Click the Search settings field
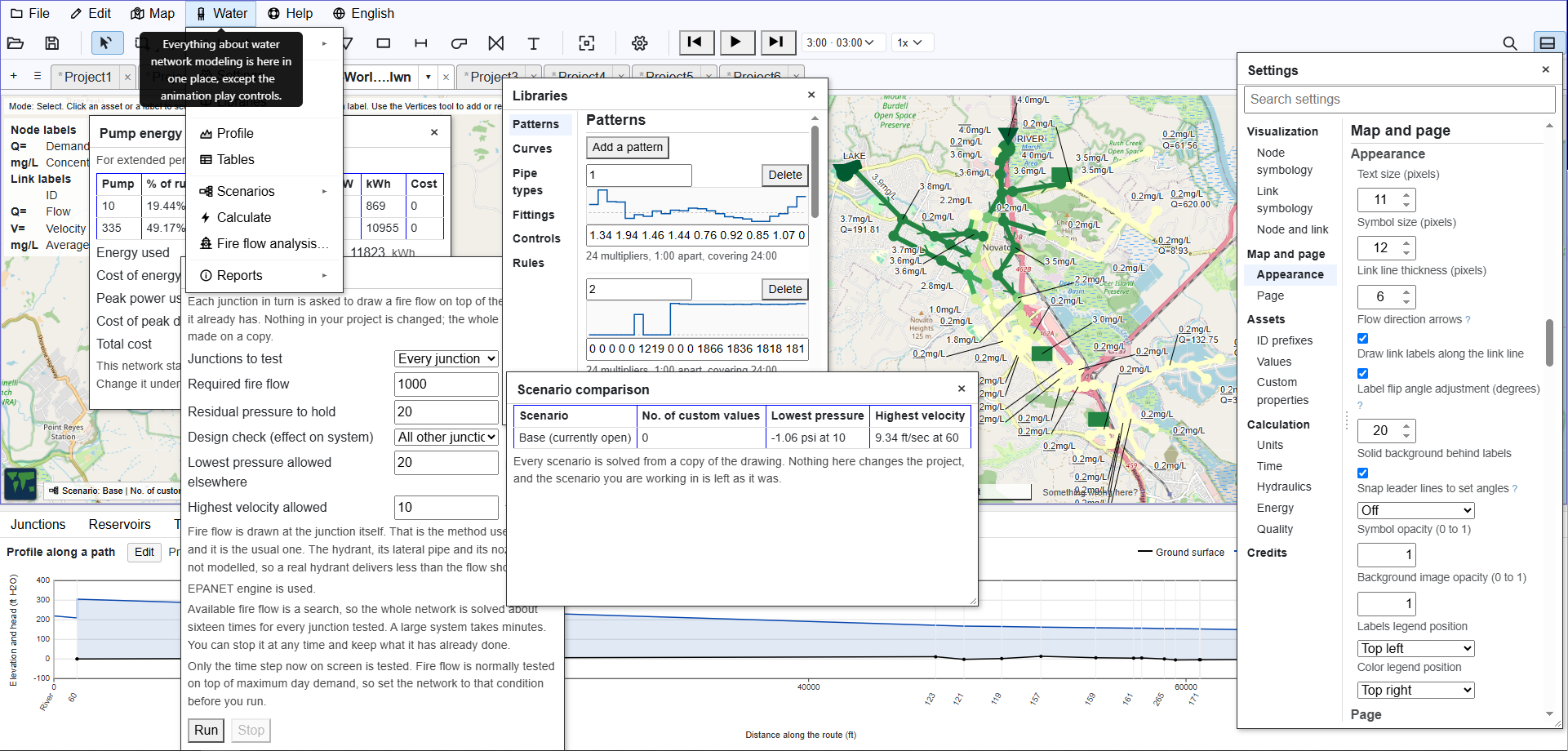 click(x=1400, y=100)
